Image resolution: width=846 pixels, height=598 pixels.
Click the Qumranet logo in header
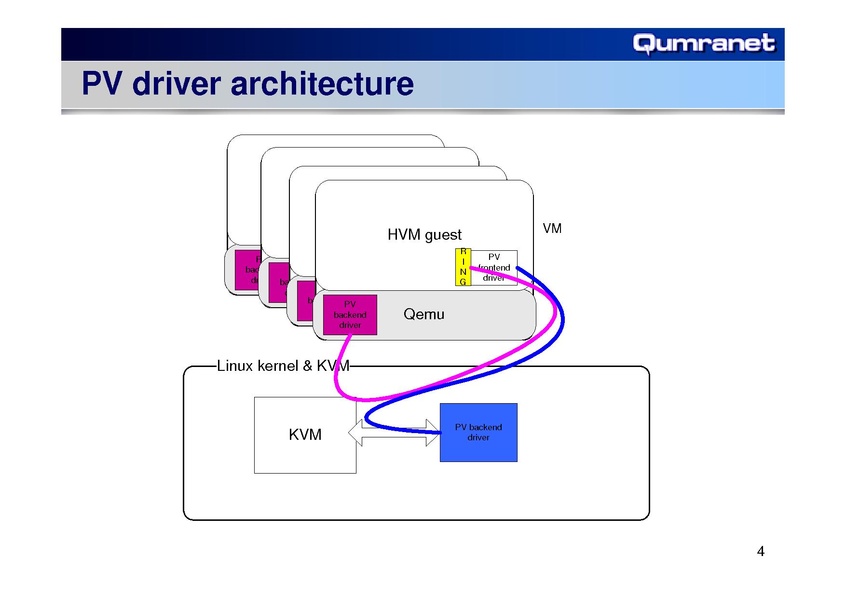point(704,43)
